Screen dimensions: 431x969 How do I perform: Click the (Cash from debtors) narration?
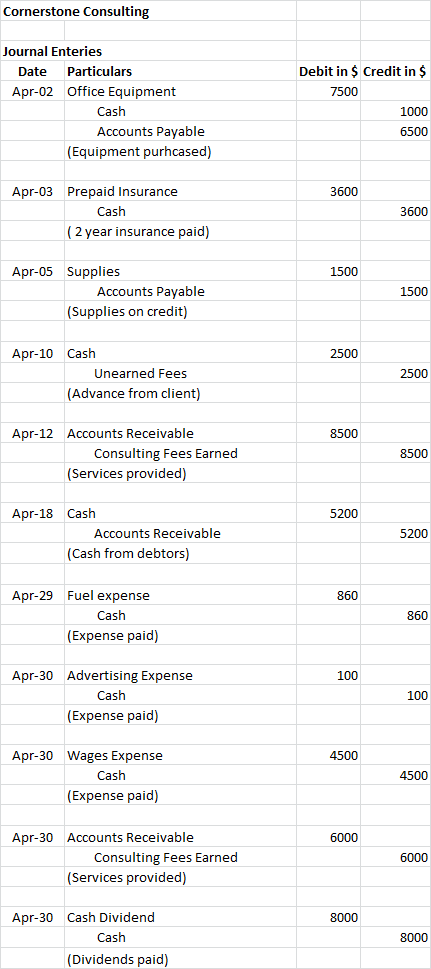click(127, 554)
